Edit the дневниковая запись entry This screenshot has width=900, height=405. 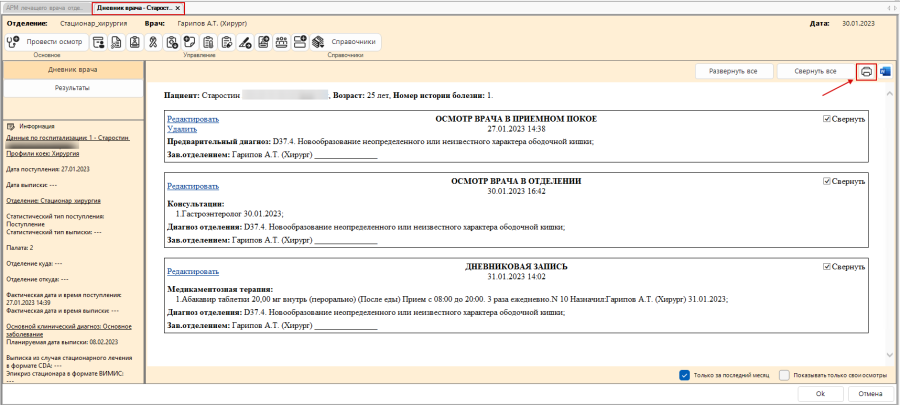tap(193, 272)
